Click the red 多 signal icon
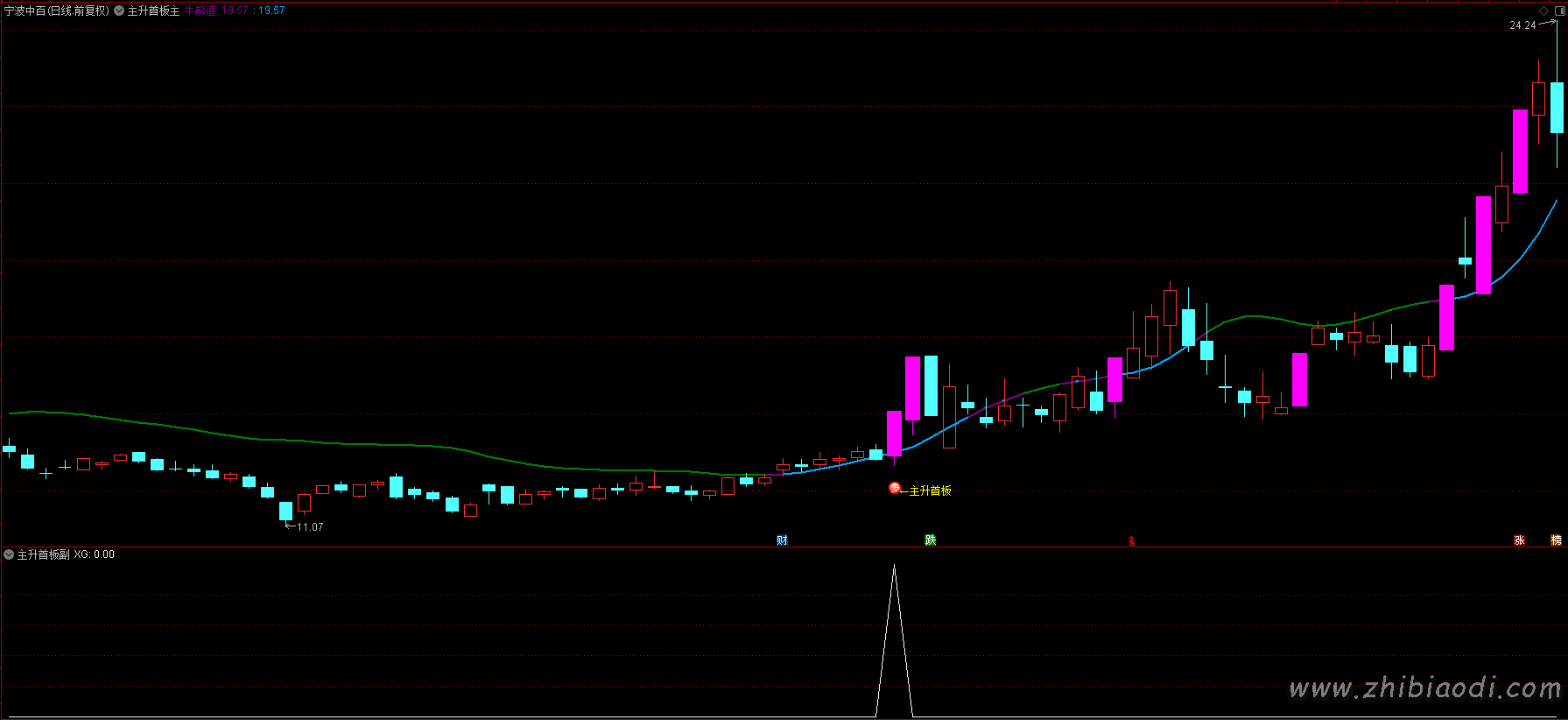 (895, 488)
